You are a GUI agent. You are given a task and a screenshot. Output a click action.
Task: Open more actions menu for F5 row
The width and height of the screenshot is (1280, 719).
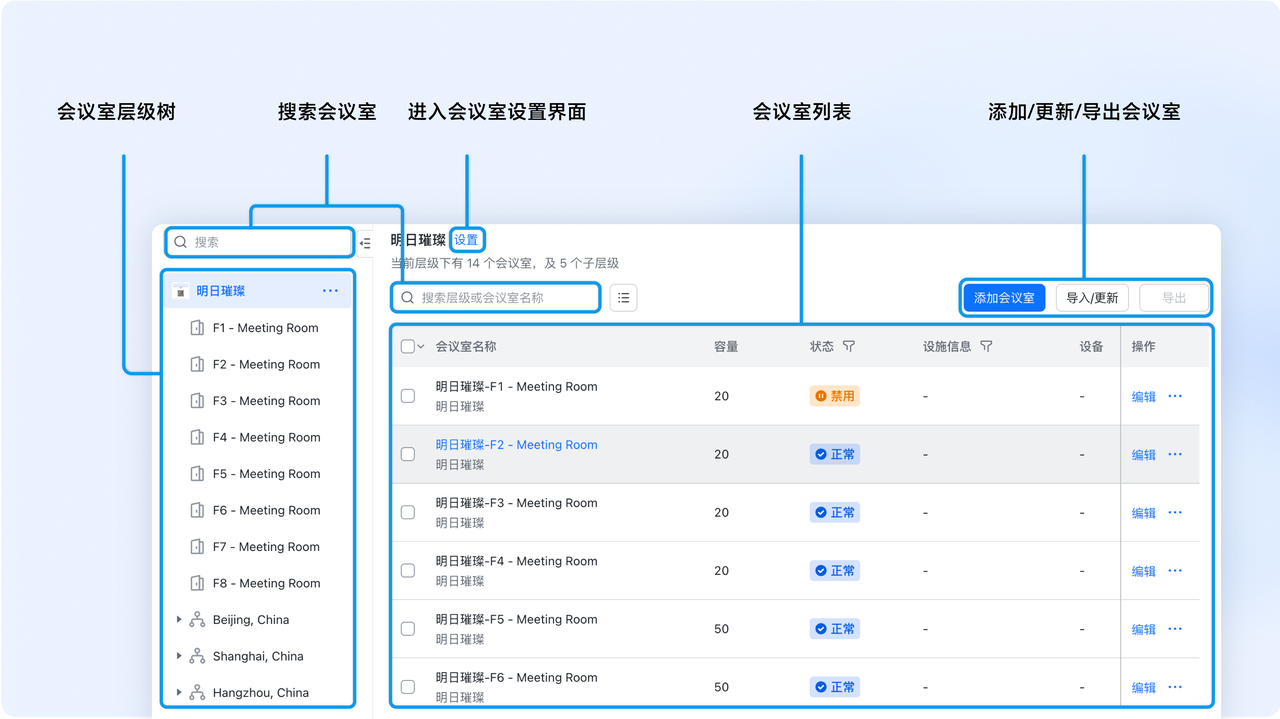1175,629
